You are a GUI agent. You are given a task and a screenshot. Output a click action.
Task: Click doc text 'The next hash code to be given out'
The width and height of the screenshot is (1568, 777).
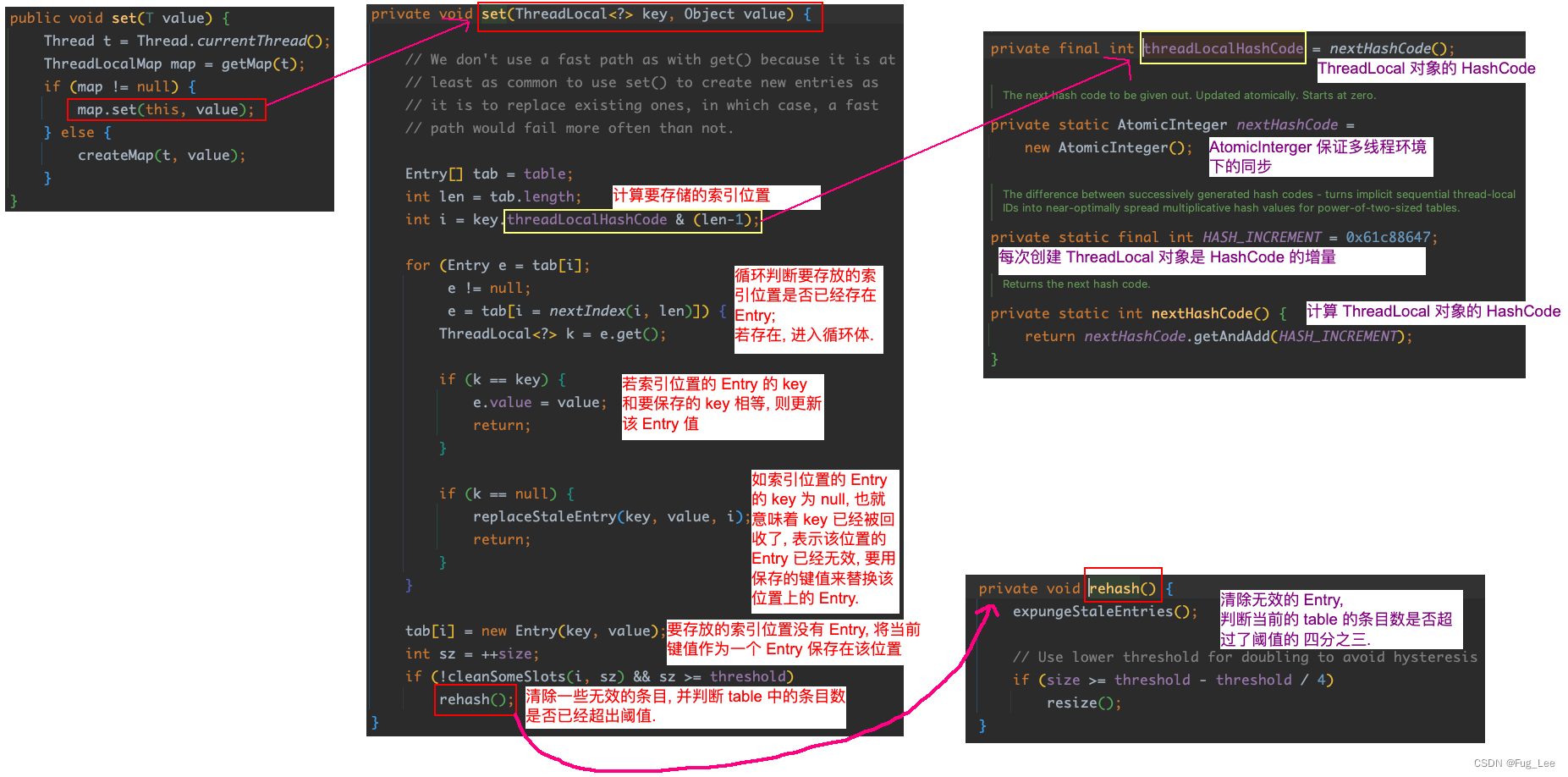pyautogui.click(x=1189, y=96)
